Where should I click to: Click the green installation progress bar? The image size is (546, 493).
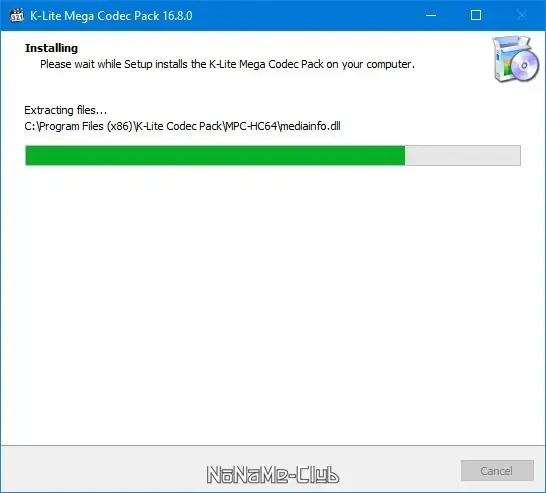(273, 155)
